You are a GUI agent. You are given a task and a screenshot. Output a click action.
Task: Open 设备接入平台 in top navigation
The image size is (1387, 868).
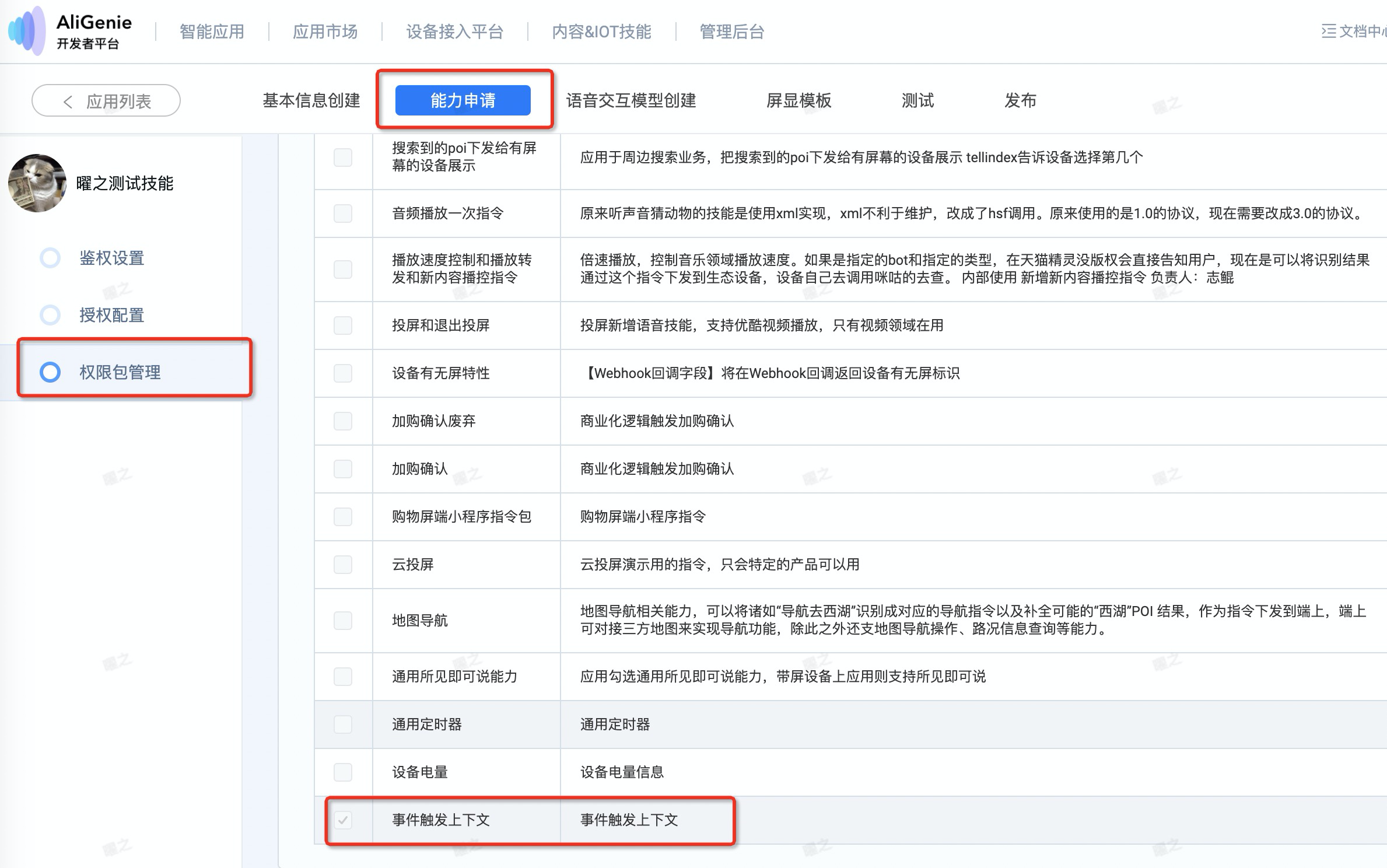click(x=455, y=32)
